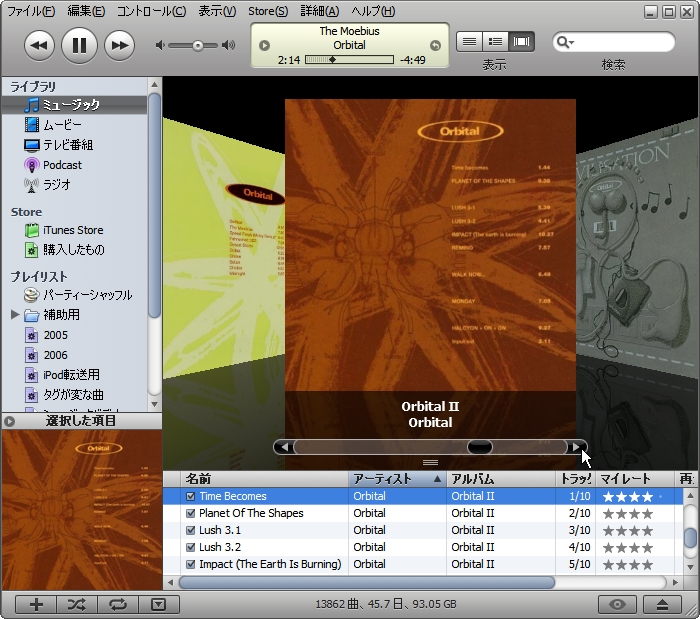This screenshot has height=619, width=700.
Task: Sort by マイレート column header
Action: [634, 479]
